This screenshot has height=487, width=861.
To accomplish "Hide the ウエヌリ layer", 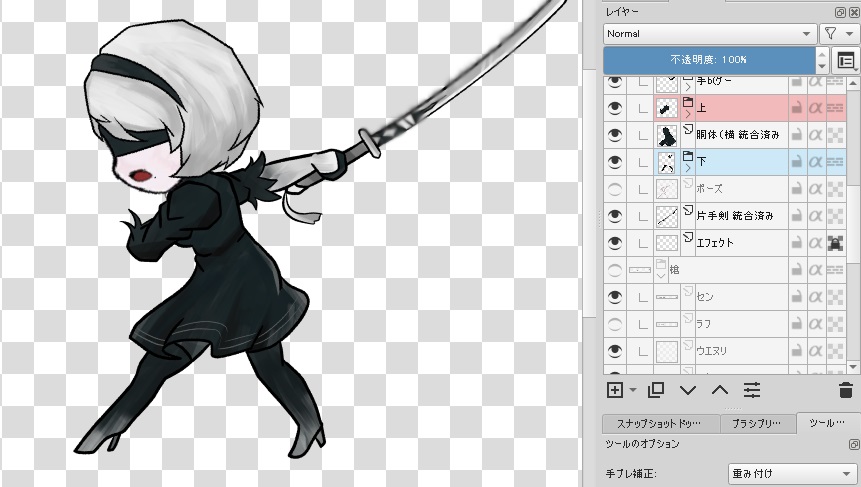I will [614, 351].
